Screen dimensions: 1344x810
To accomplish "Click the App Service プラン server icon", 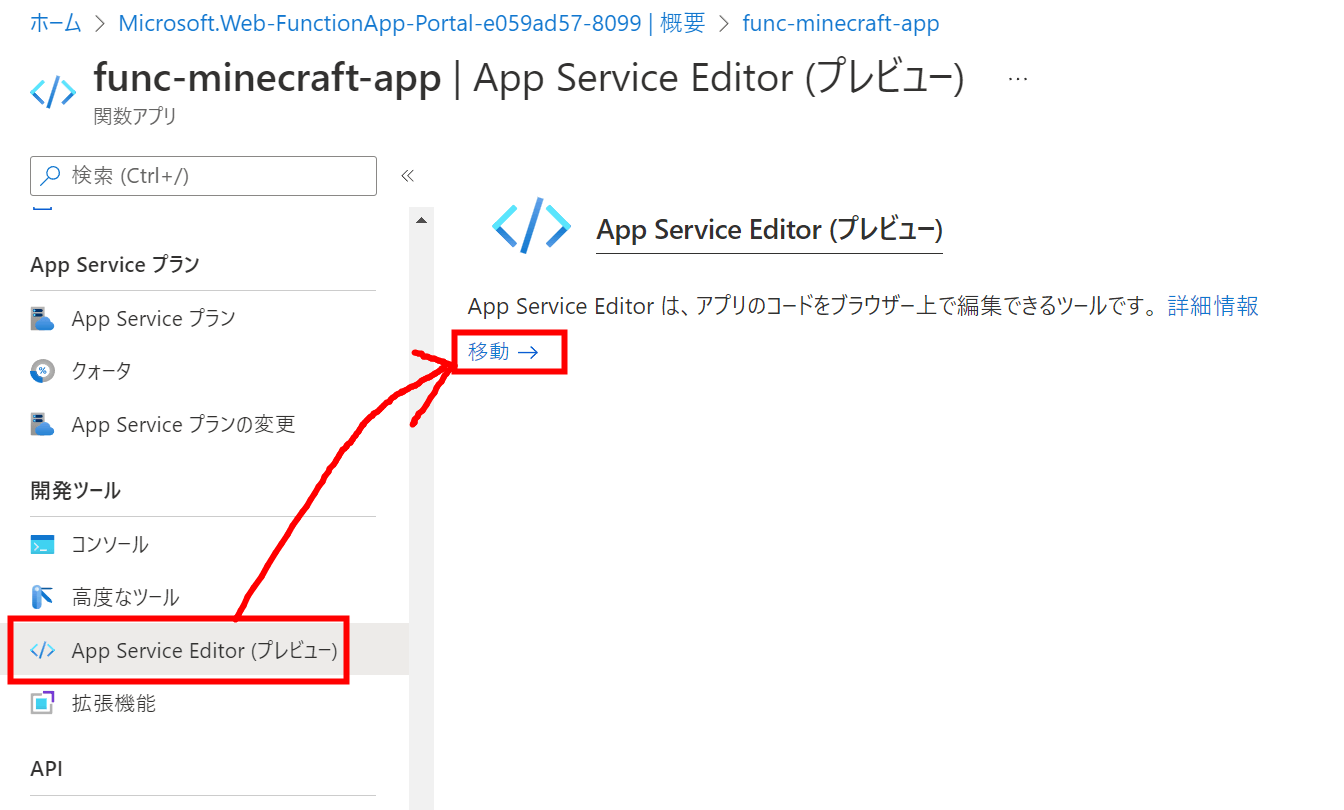I will tap(42, 319).
